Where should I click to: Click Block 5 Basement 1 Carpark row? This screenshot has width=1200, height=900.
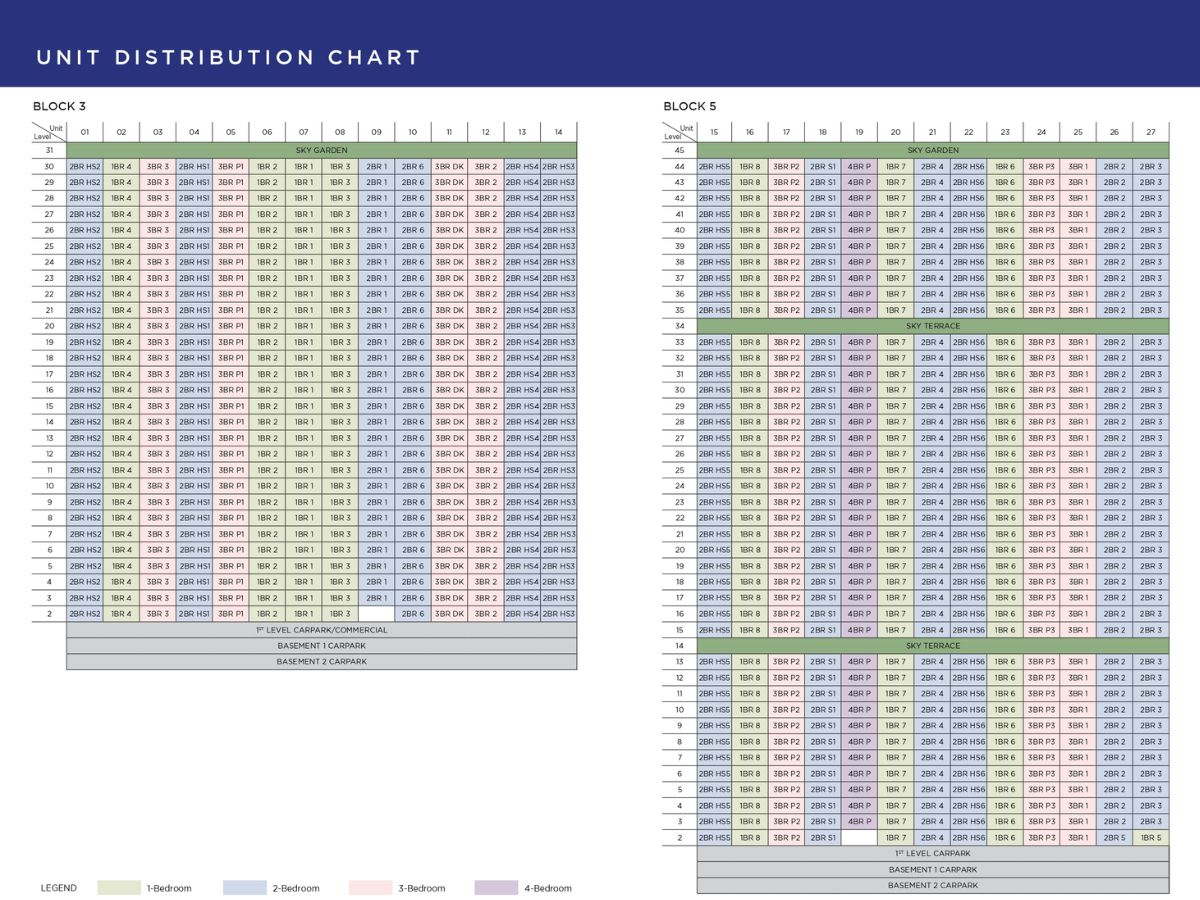coord(933,870)
